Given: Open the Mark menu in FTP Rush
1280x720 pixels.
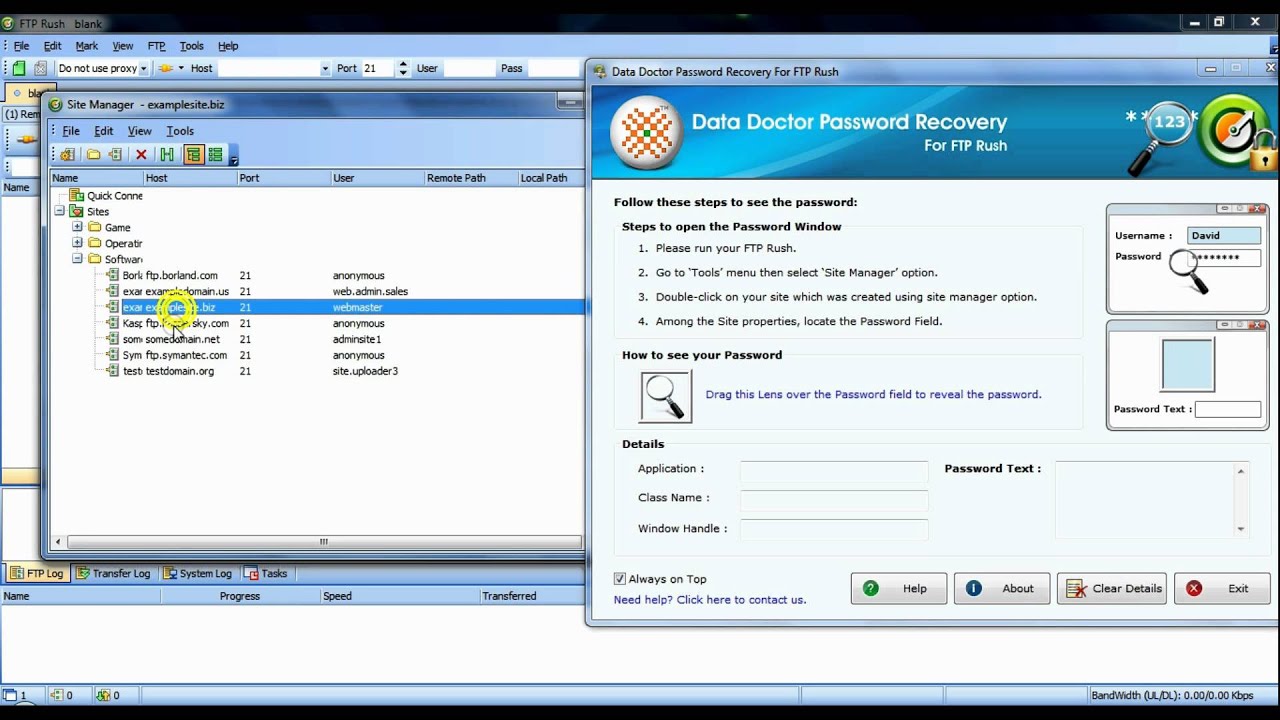Looking at the screenshot, I should (87, 46).
